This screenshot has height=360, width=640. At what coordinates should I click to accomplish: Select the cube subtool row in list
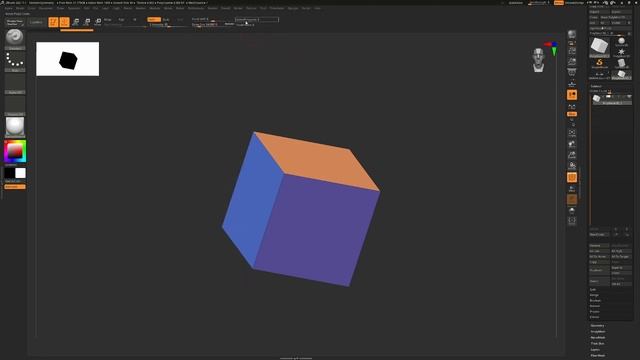point(611,99)
